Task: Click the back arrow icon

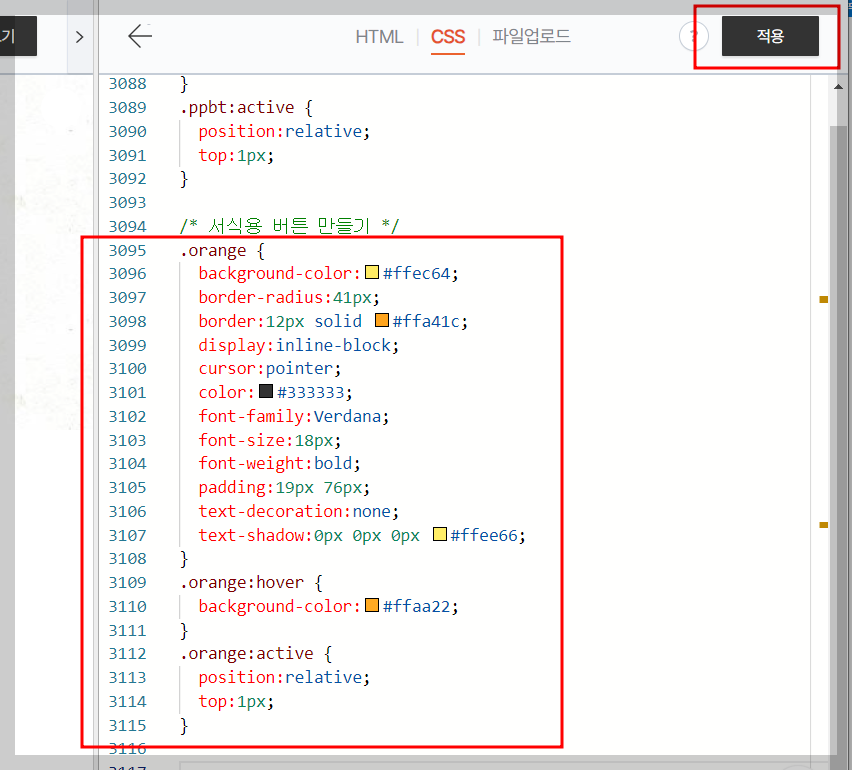Action: click(x=140, y=36)
